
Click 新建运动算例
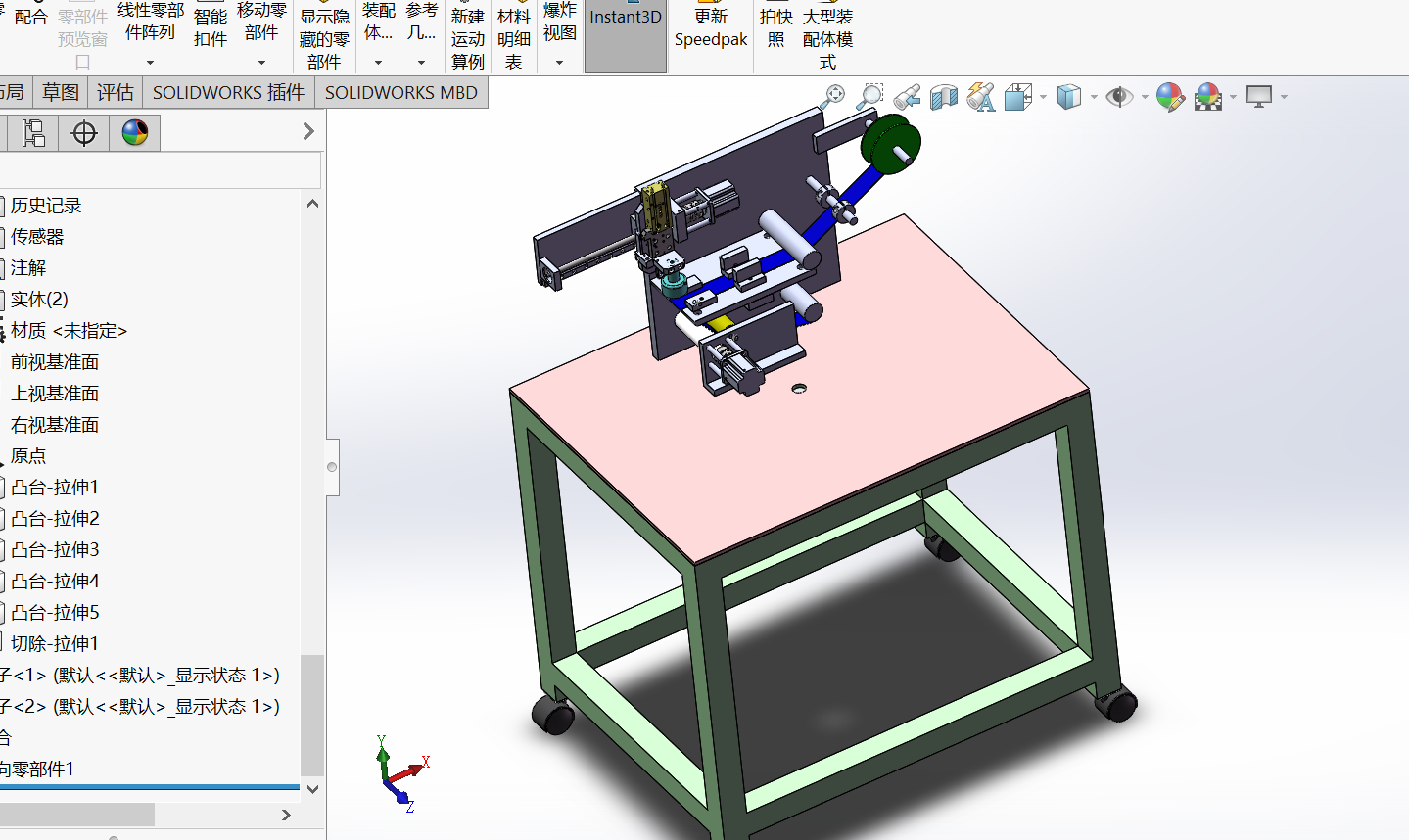point(468,37)
